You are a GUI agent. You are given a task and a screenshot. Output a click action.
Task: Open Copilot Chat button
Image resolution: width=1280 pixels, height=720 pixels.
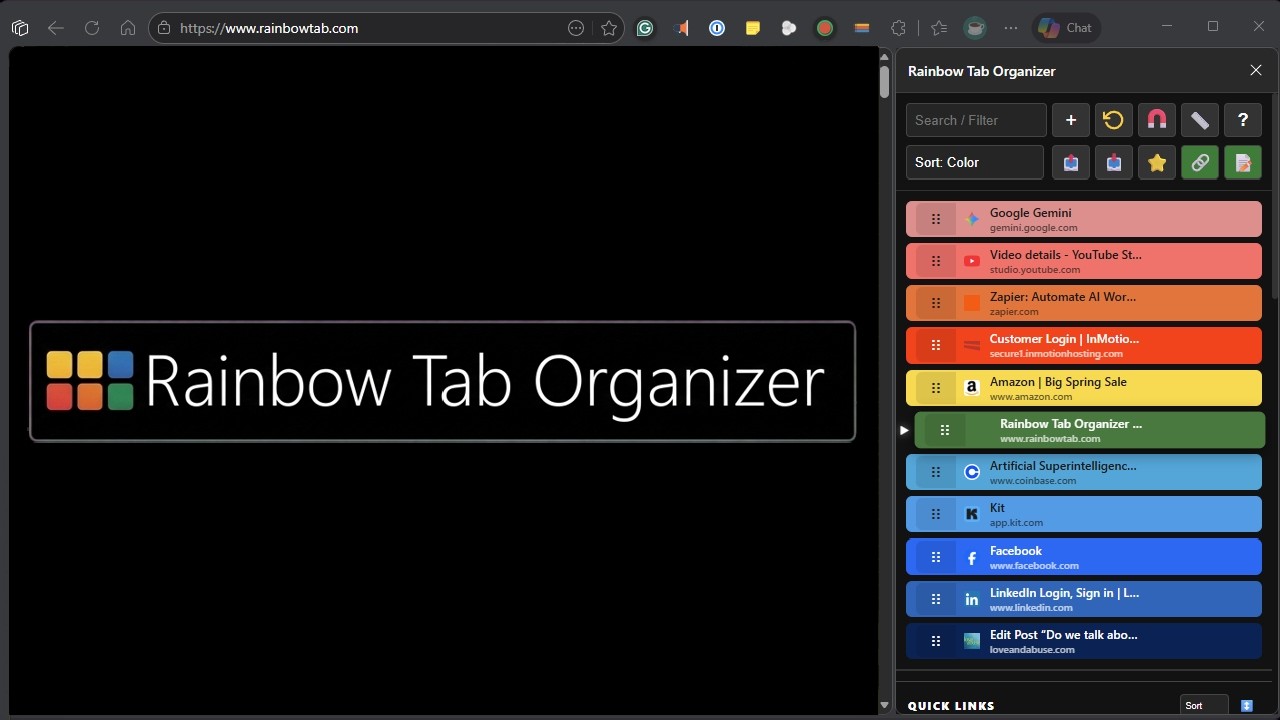(x=1066, y=28)
